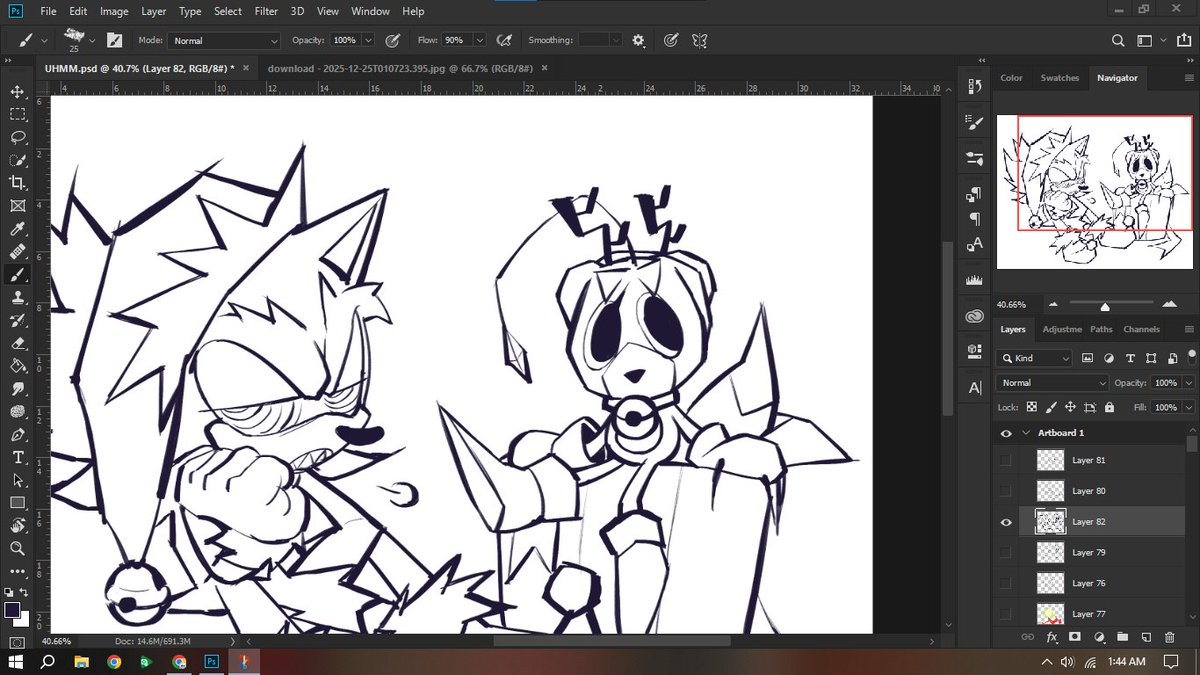Open layer Fill dropdown arrow
Viewport: 1200px width, 675px height.
(x=1188, y=407)
